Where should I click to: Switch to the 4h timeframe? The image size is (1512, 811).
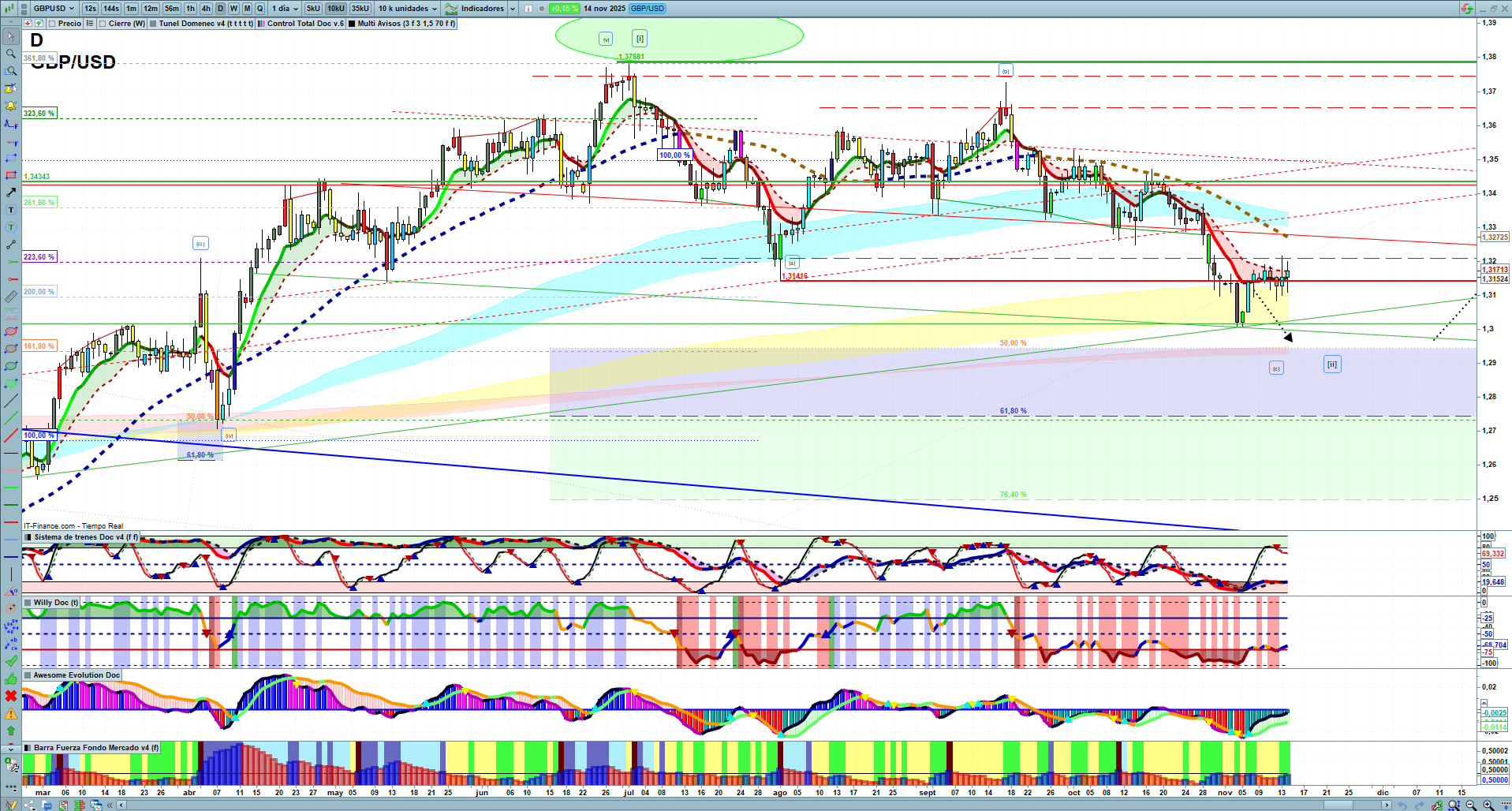(206, 9)
